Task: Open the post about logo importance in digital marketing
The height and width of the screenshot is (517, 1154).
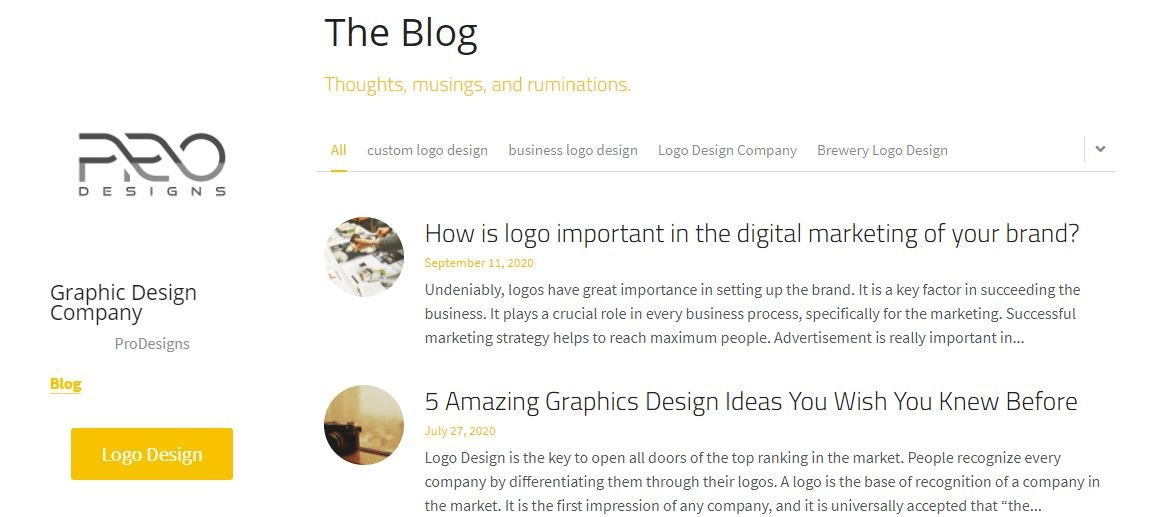Action: coord(751,234)
